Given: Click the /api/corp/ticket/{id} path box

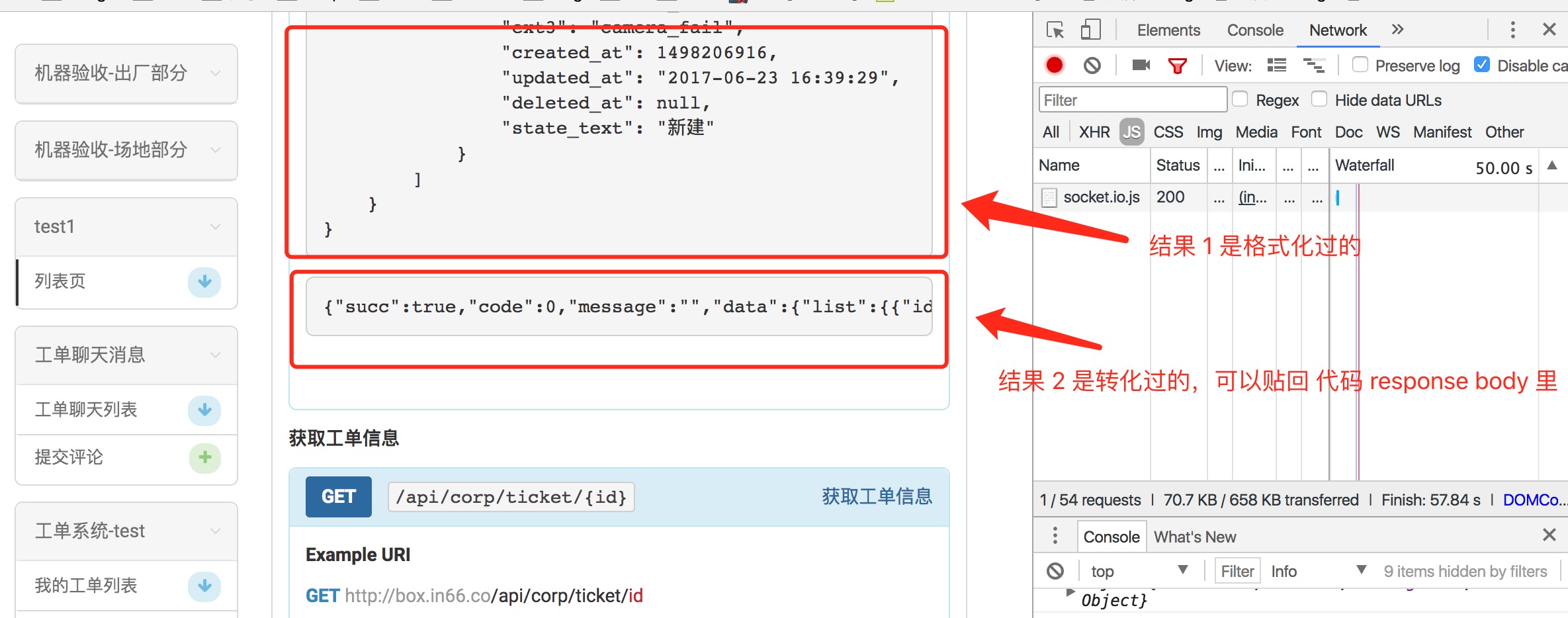Looking at the screenshot, I should [511, 497].
